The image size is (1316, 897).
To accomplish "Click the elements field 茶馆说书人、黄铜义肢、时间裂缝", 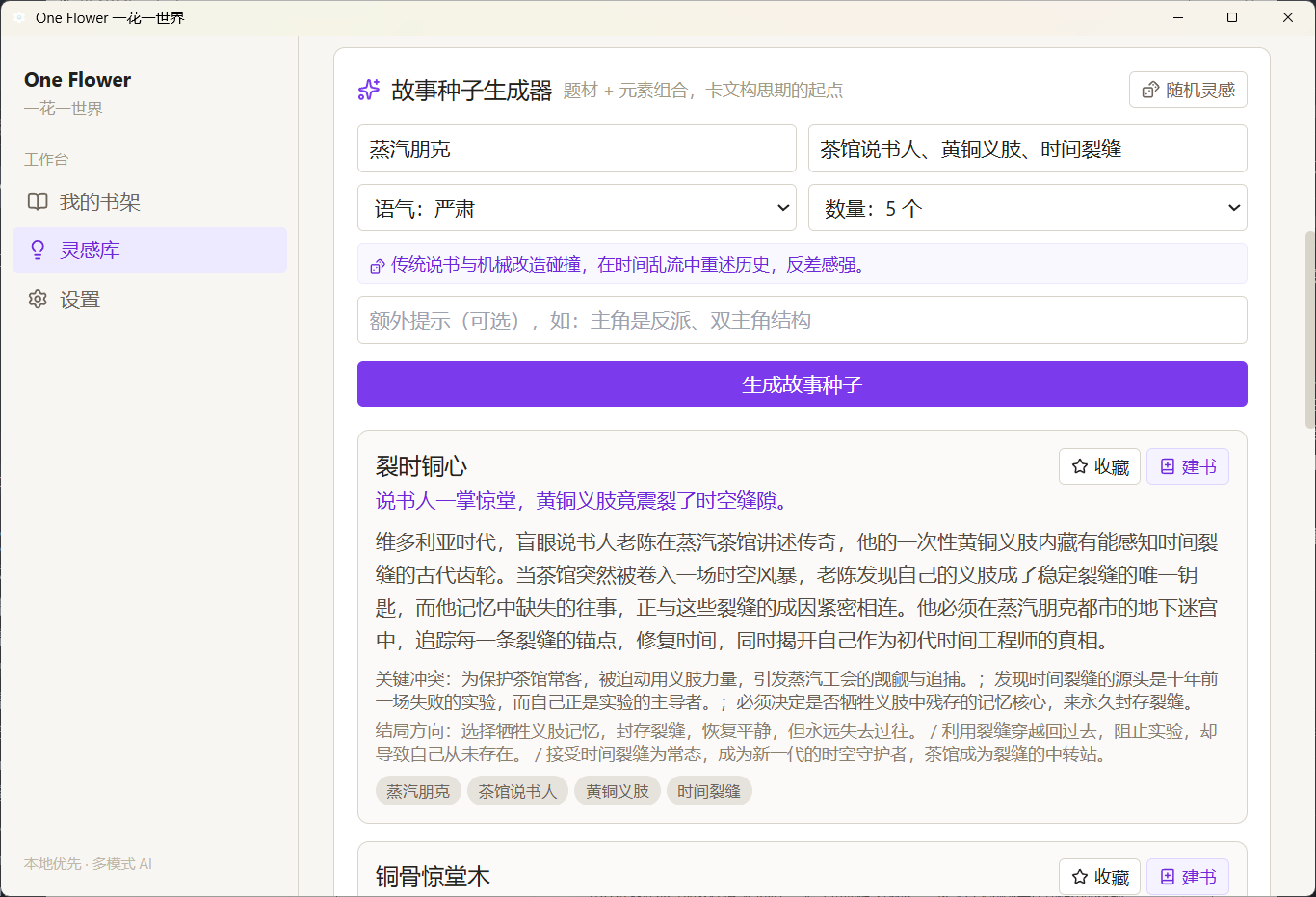I will [x=1027, y=148].
